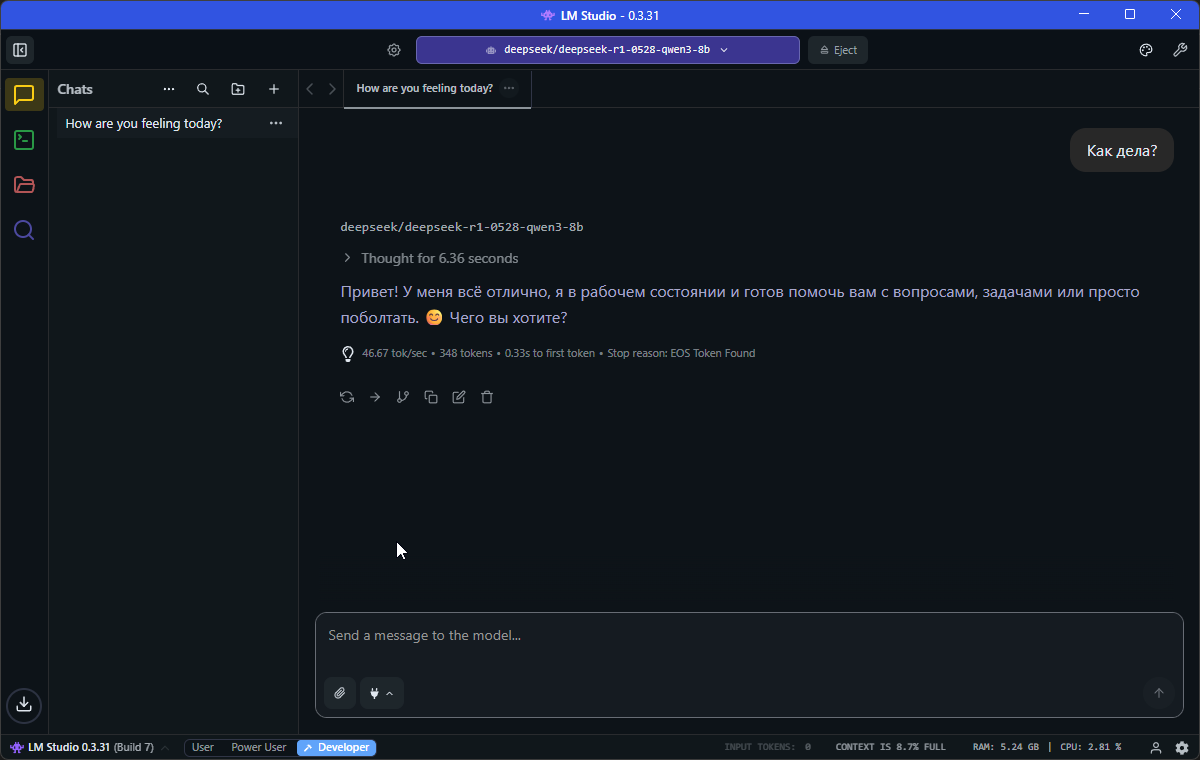Click the 'Как дела?' user message
This screenshot has height=760, width=1200.
click(x=1122, y=151)
